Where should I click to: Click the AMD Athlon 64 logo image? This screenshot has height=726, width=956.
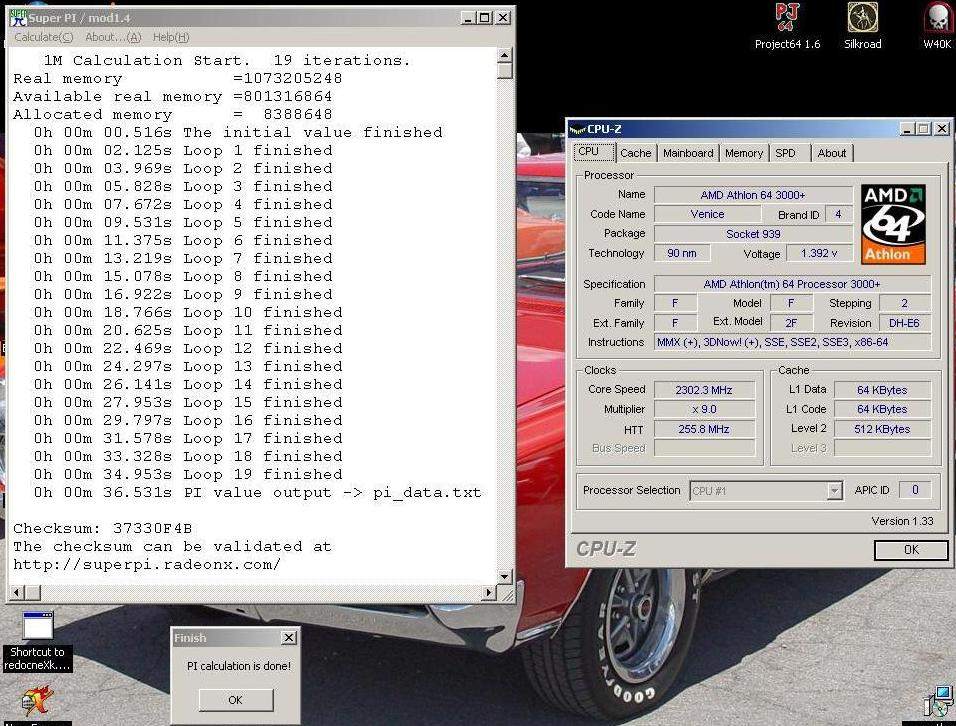(893, 224)
